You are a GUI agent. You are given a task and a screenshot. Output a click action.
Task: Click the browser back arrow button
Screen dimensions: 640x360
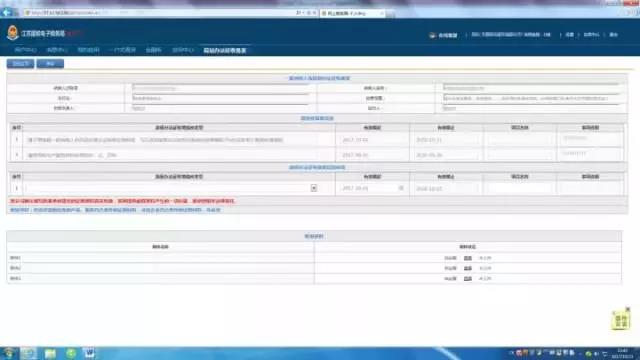(7, 12)
